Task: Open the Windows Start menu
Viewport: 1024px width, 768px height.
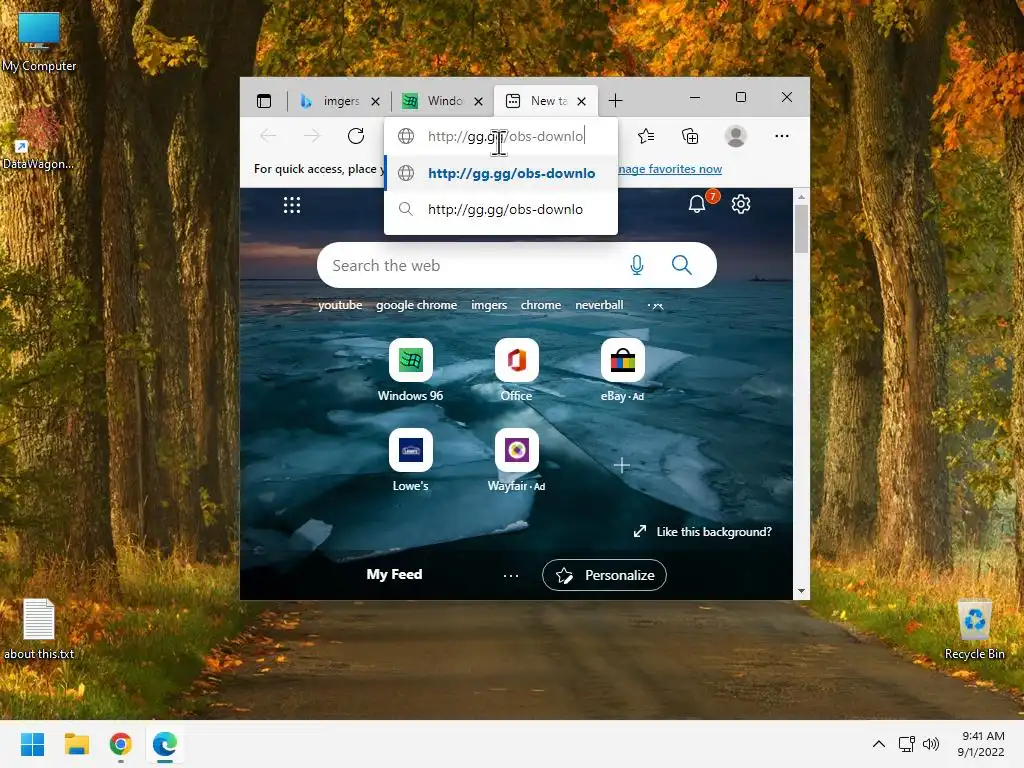Action: click(x=32, y=744)
